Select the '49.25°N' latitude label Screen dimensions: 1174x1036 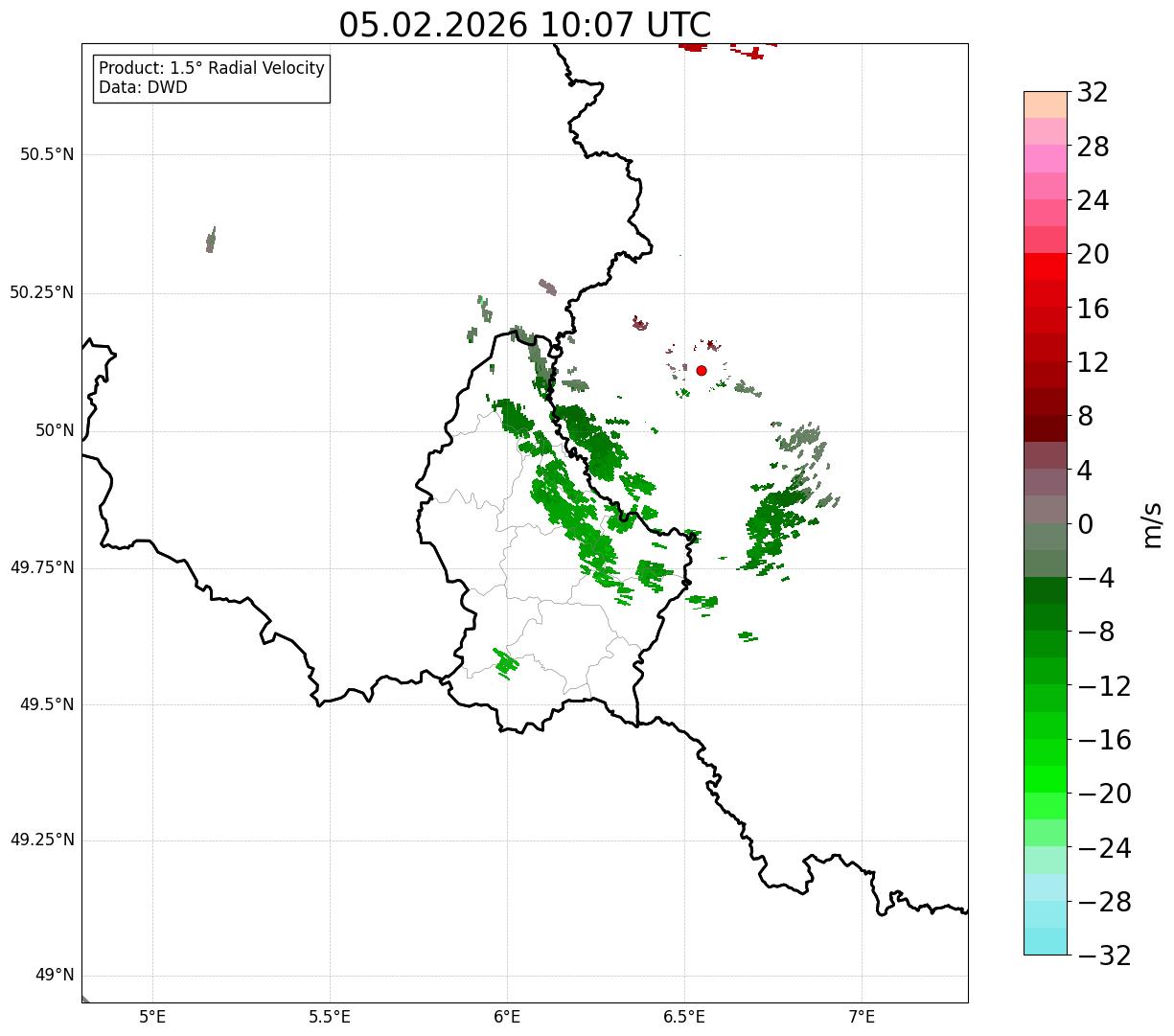pos(42,840)
